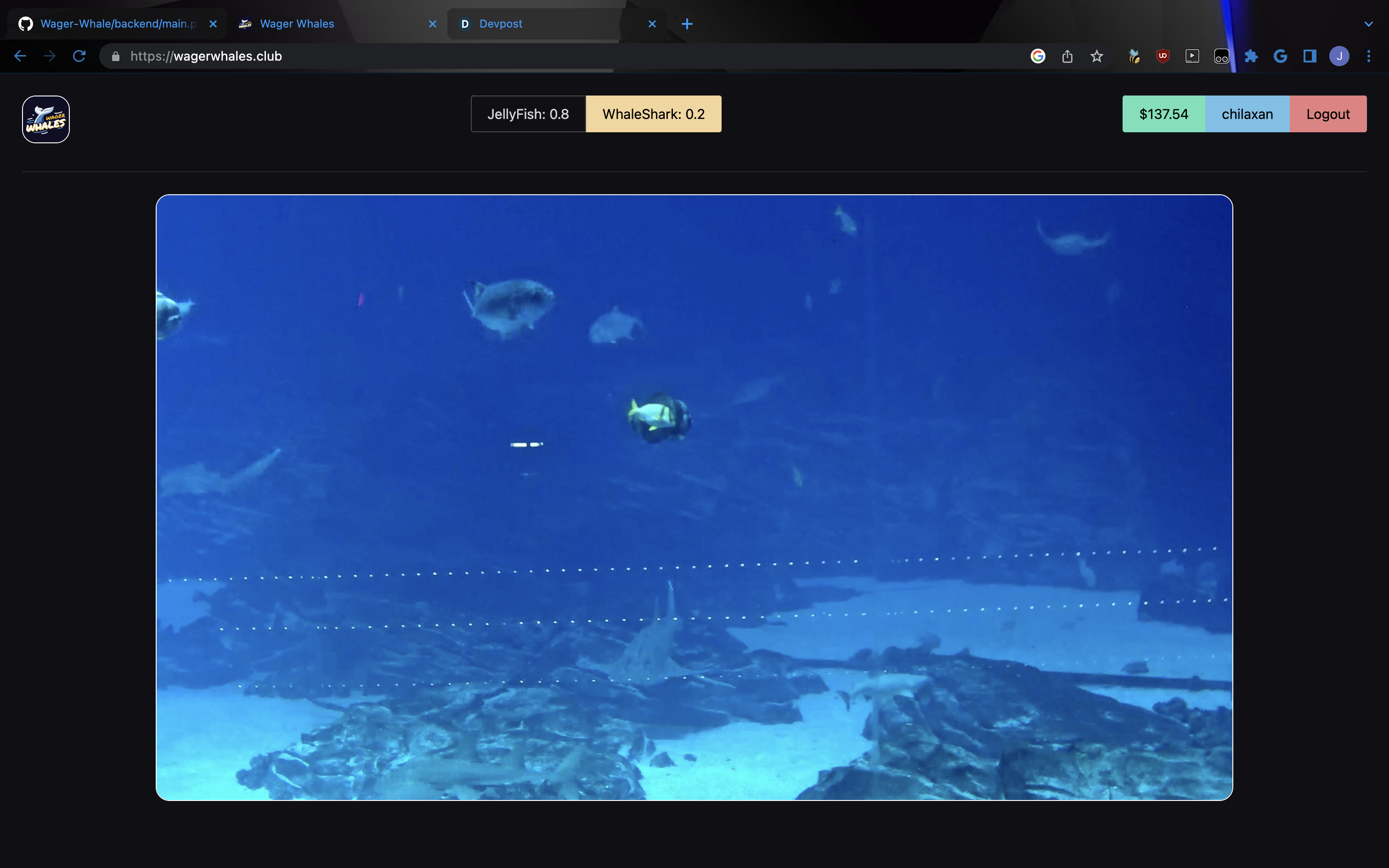The width and height of the screenshot is (1389, 868).
Task: Expand the tab search chevron
Action: [1369, 24]
